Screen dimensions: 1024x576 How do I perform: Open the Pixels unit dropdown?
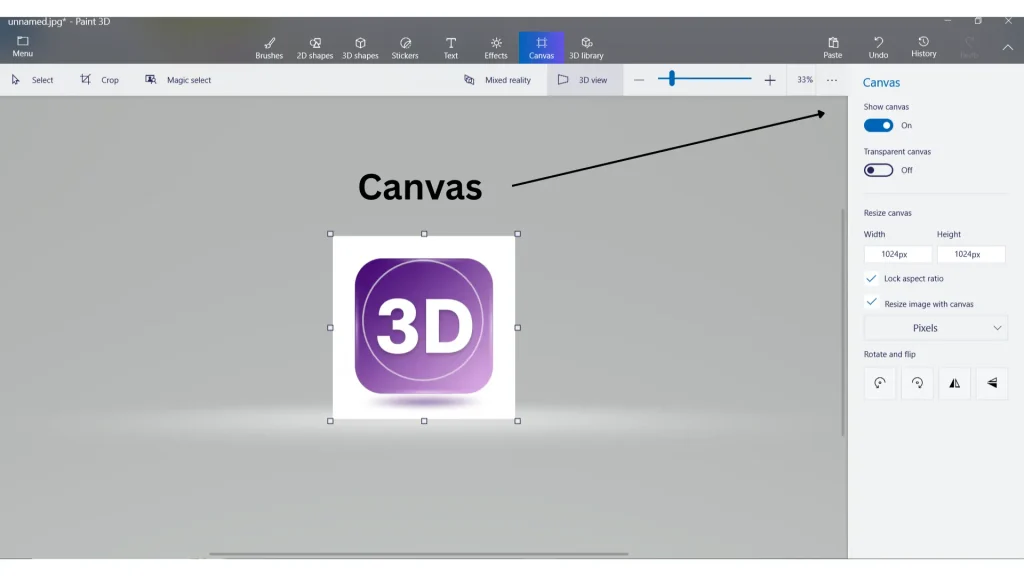coord(935,327)
